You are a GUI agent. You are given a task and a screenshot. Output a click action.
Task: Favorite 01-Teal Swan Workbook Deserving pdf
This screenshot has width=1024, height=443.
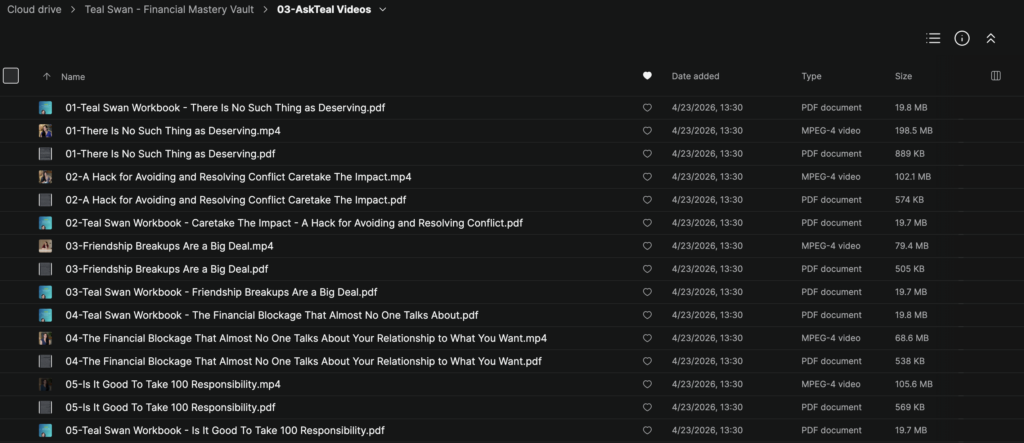coord(647,108)
